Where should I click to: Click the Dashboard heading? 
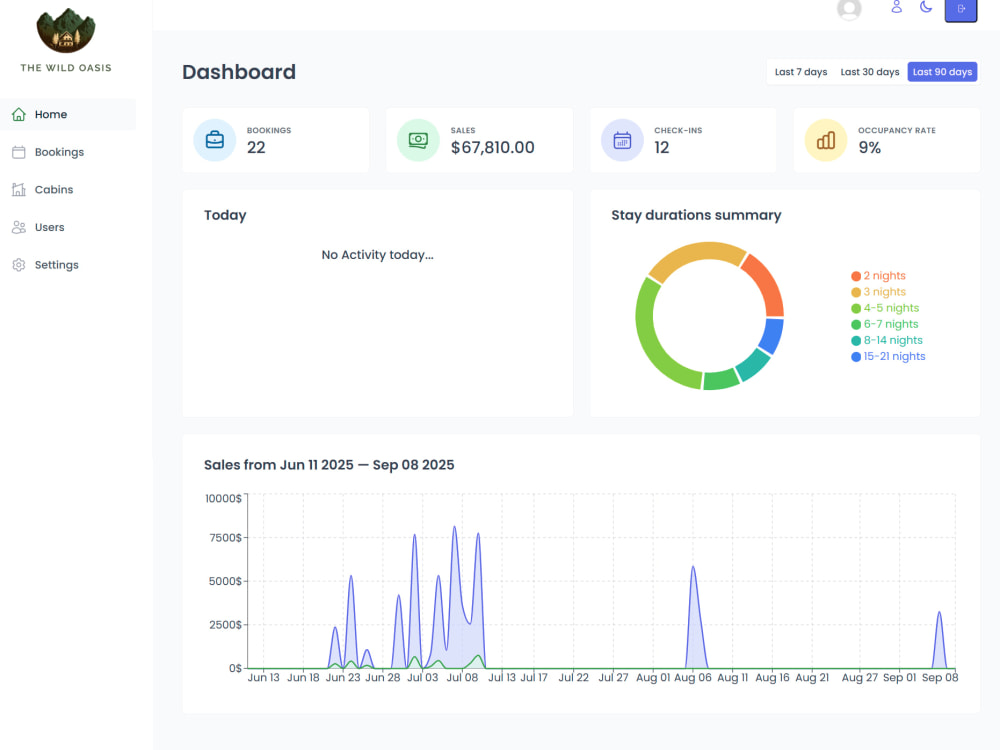point(239,72)
